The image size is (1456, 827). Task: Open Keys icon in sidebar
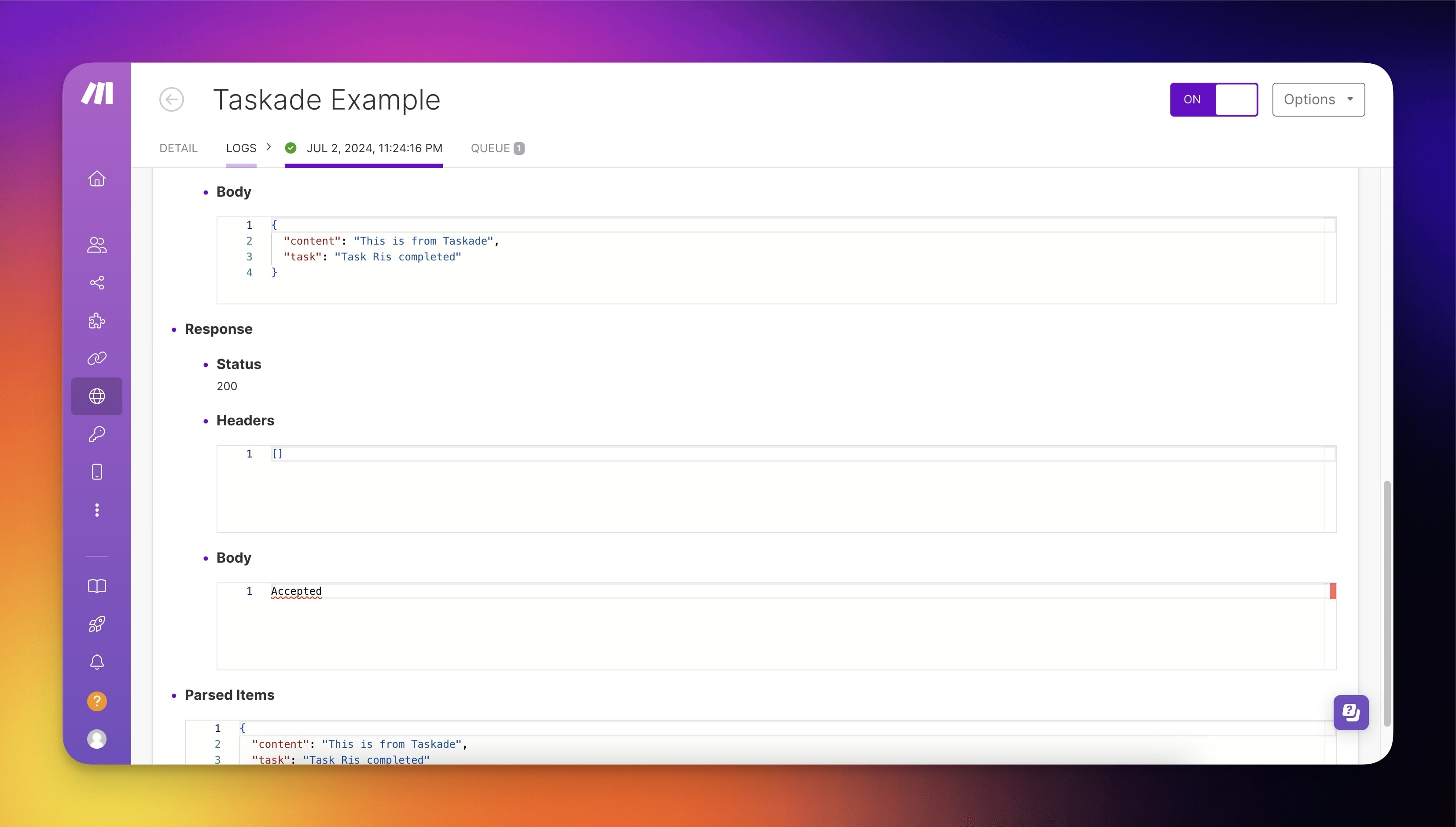pyautogui.click(x=97, y=435)
